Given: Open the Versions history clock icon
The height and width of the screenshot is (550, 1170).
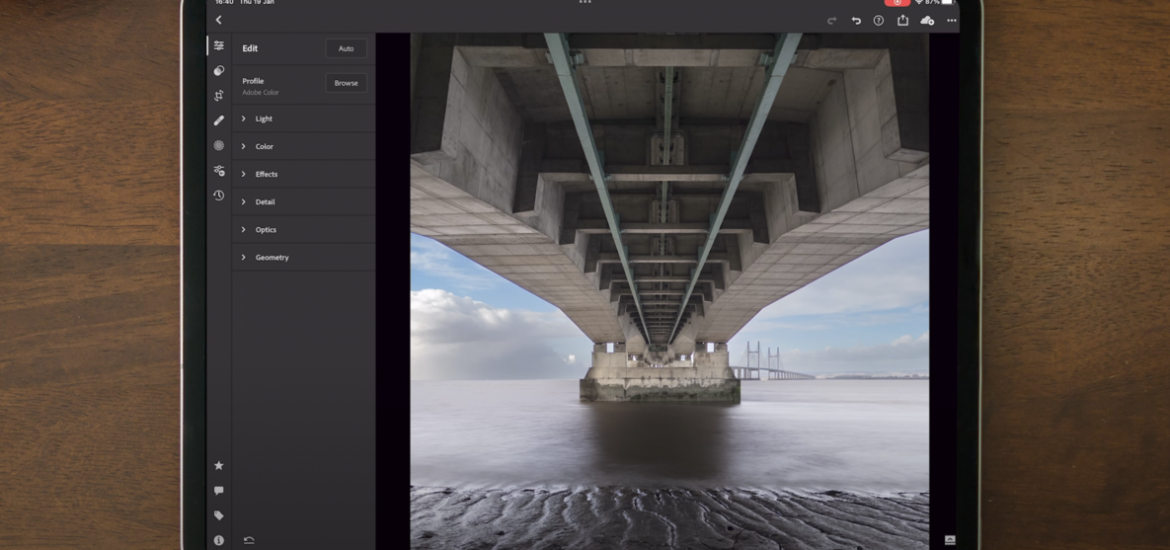Looking at the screenshot, I should [x=219, y=196].
